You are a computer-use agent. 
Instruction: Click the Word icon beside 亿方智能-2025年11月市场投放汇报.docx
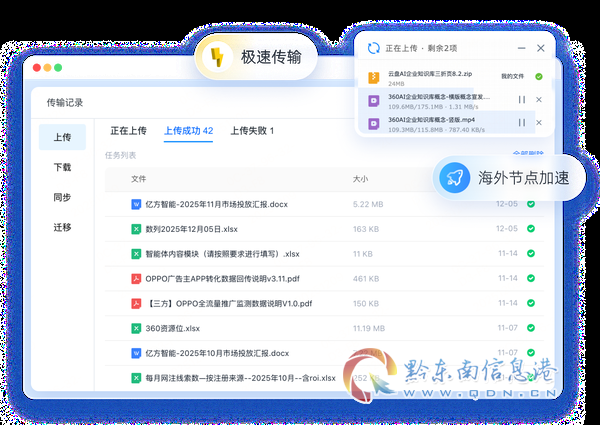point(136,204)
